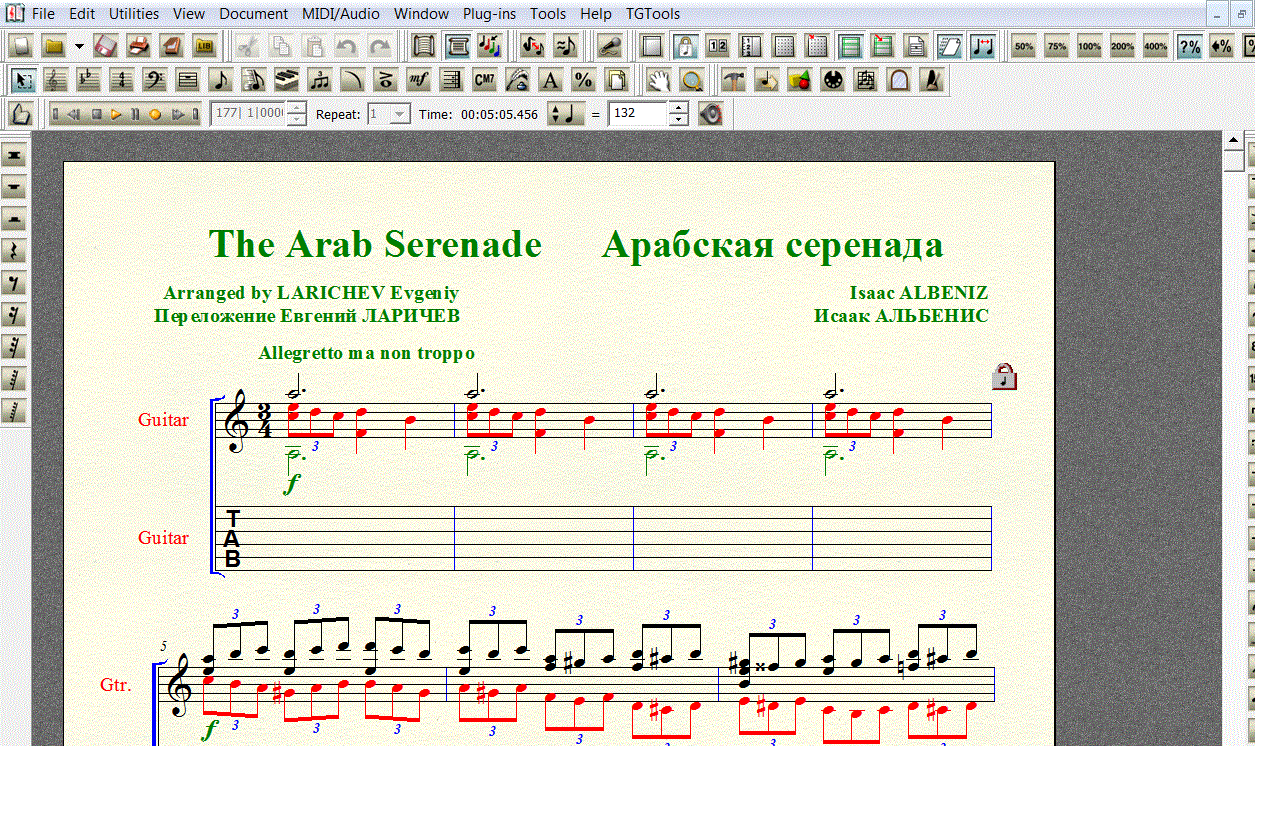The height and width of the screenshot is (813, 1274).
Task: Stop playback with the square Stop button
Action: tap(97, 114)
